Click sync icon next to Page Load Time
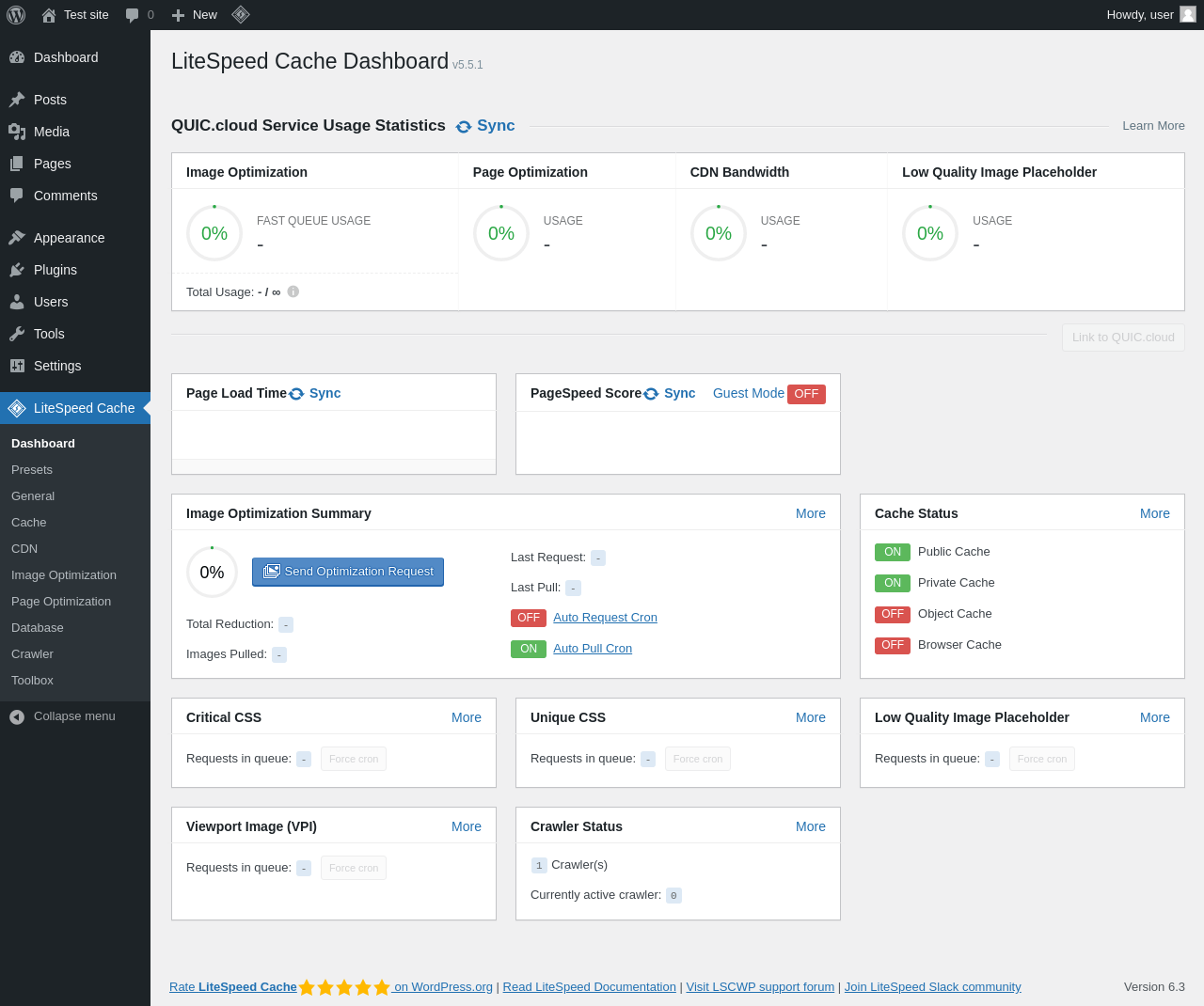The width and height of the screenshot is (1204, 1006). (x=296, y=394)
